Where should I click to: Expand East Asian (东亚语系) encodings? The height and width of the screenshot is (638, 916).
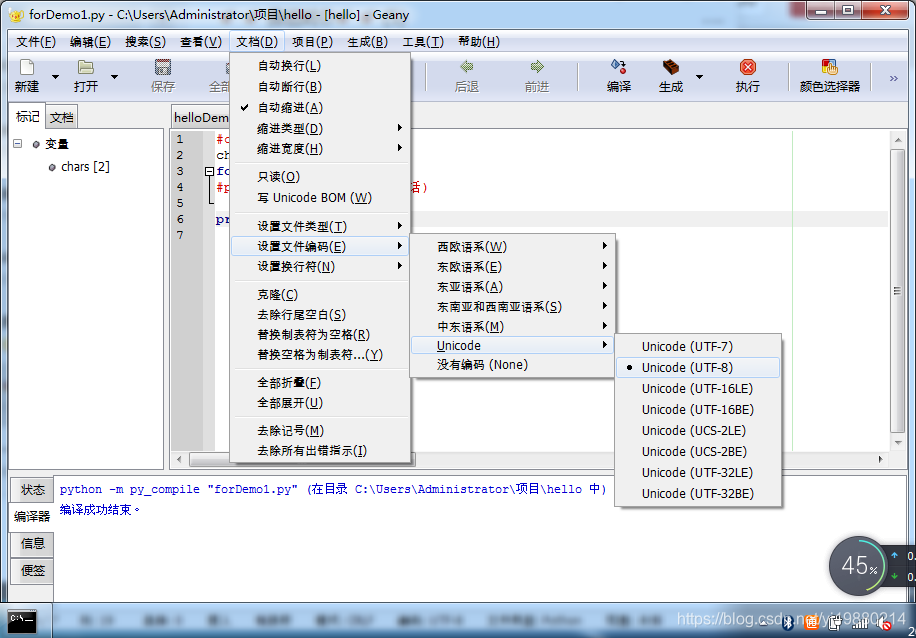tap(512, 287)
